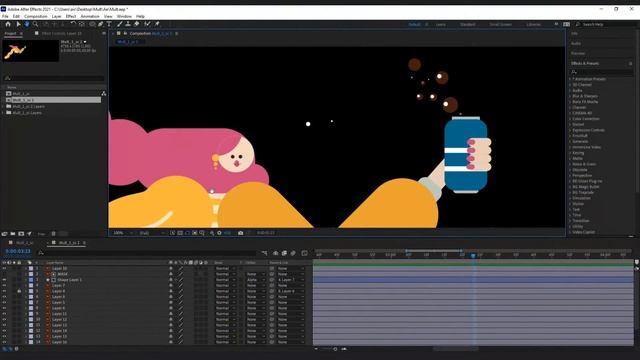Select the Puppet Pin tool

click(157, 24)
